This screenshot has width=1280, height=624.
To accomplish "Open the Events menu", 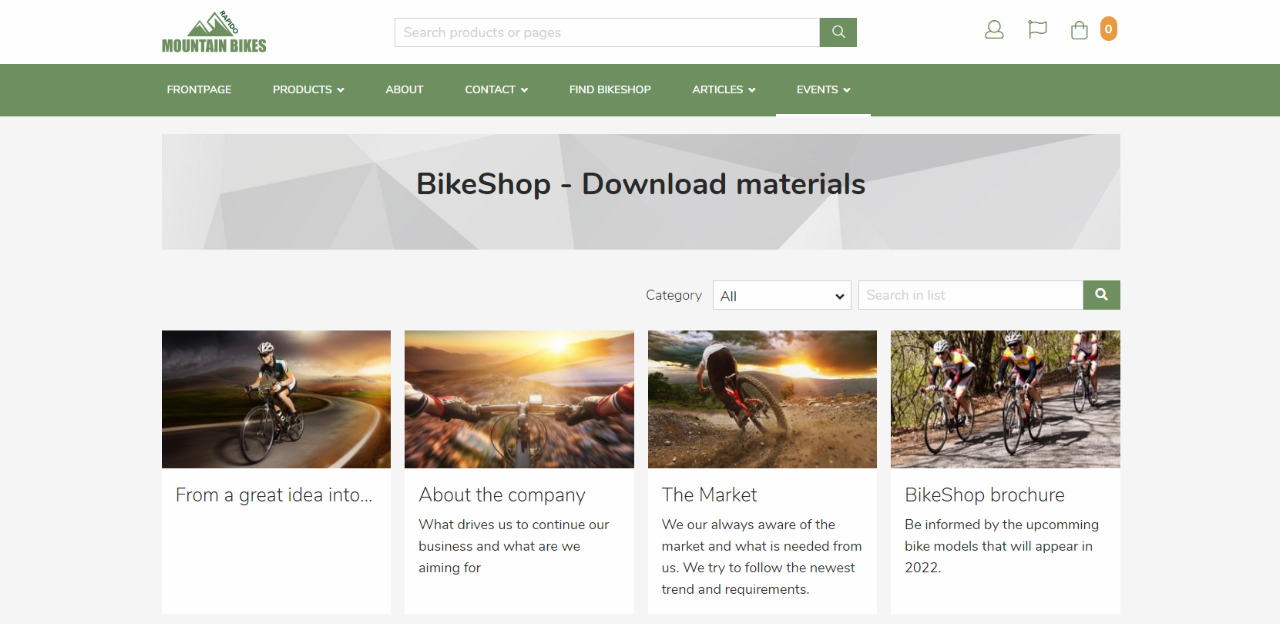I will pyautogui.click(x=823, y=90).
